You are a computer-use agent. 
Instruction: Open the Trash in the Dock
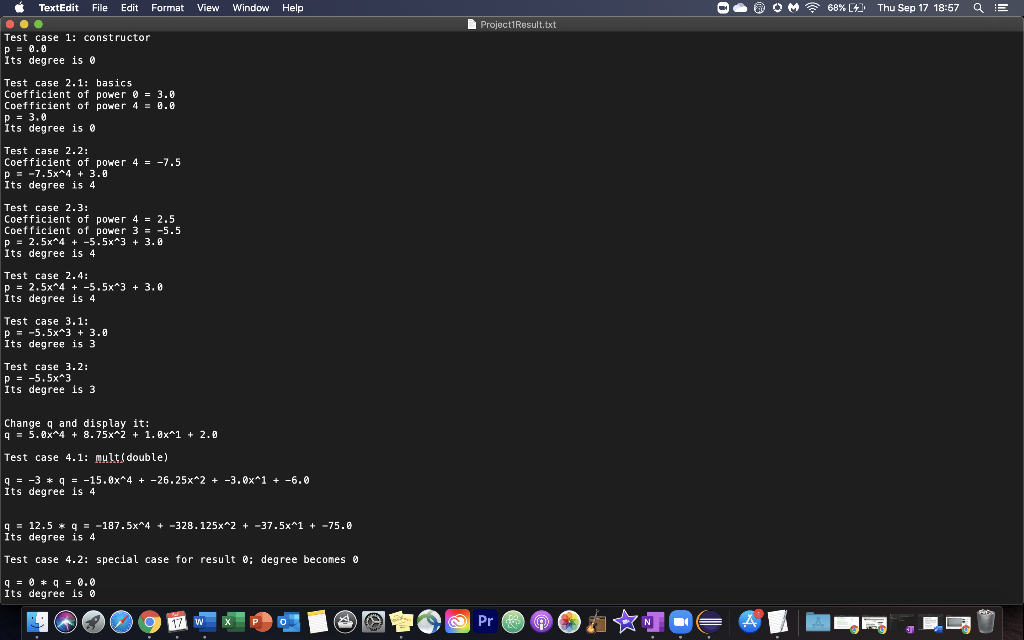click(x=985, y=622)
